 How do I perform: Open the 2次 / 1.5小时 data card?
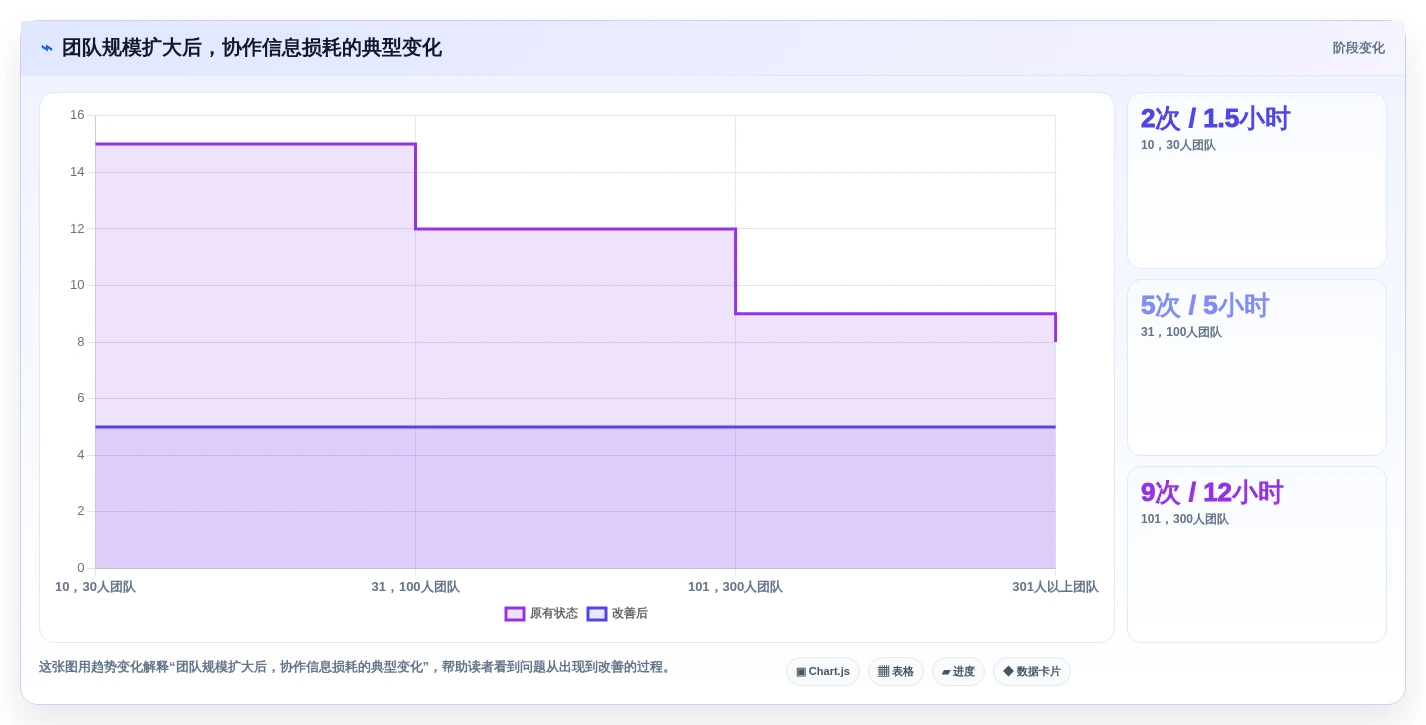(1257, 181)
